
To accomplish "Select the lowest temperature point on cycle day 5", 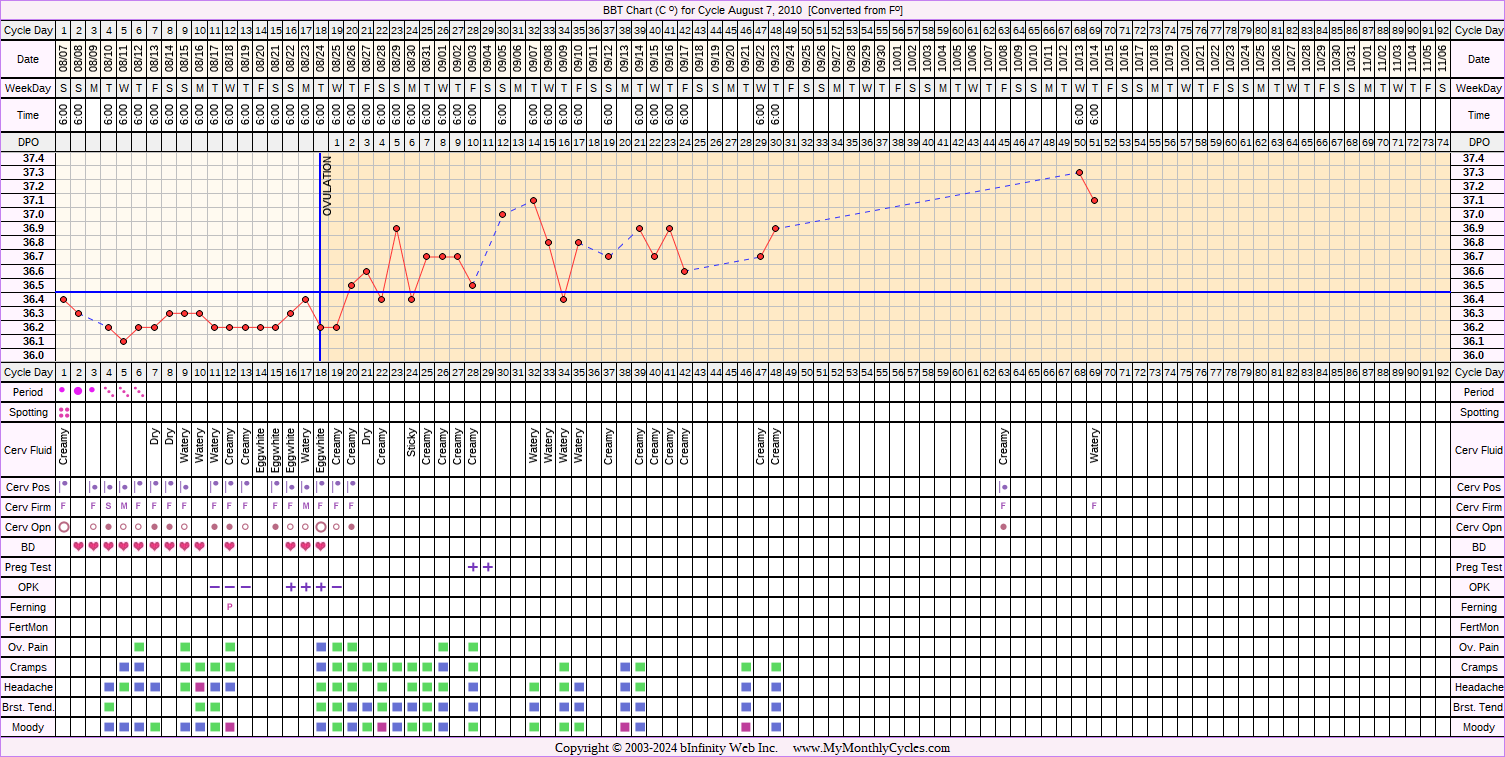I will click(x=124, y=341).
